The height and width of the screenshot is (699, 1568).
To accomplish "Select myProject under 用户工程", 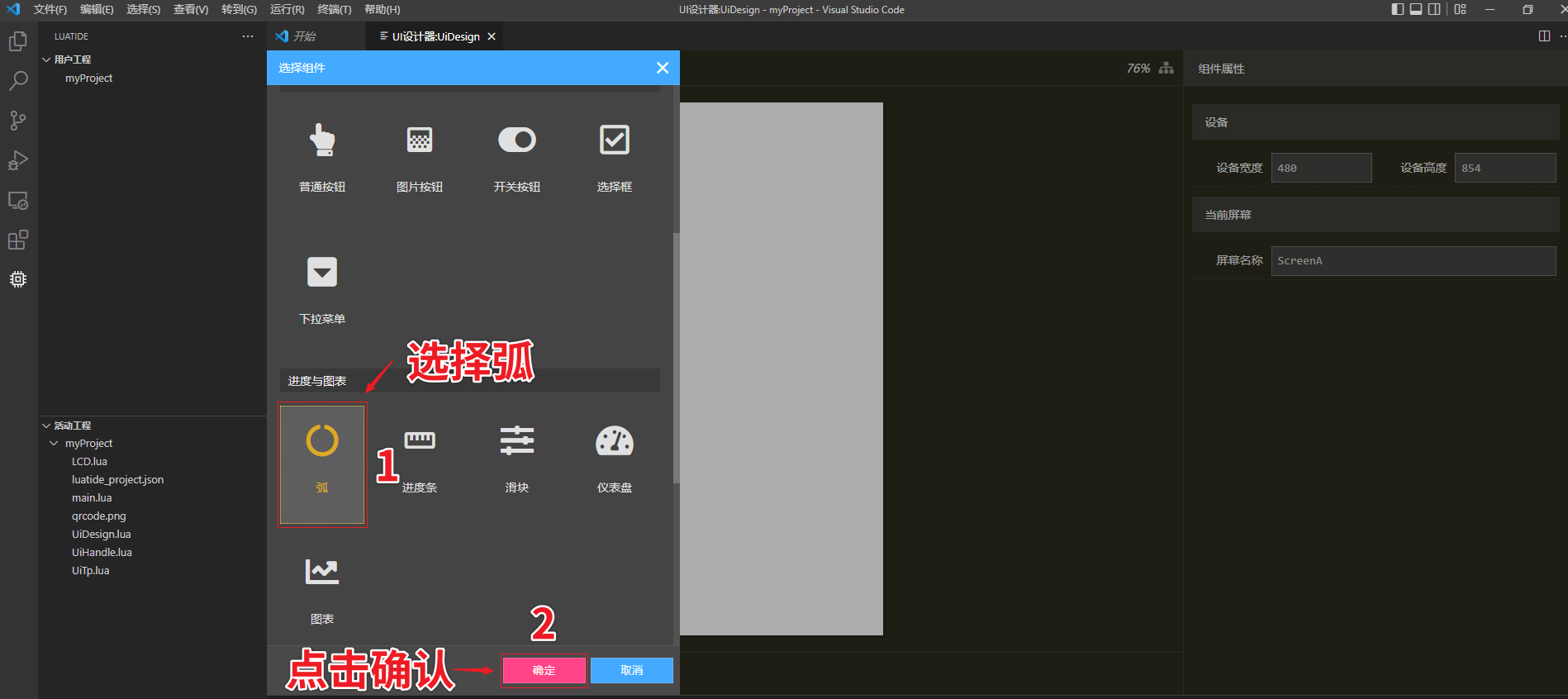I will click(x=88, y=78).
